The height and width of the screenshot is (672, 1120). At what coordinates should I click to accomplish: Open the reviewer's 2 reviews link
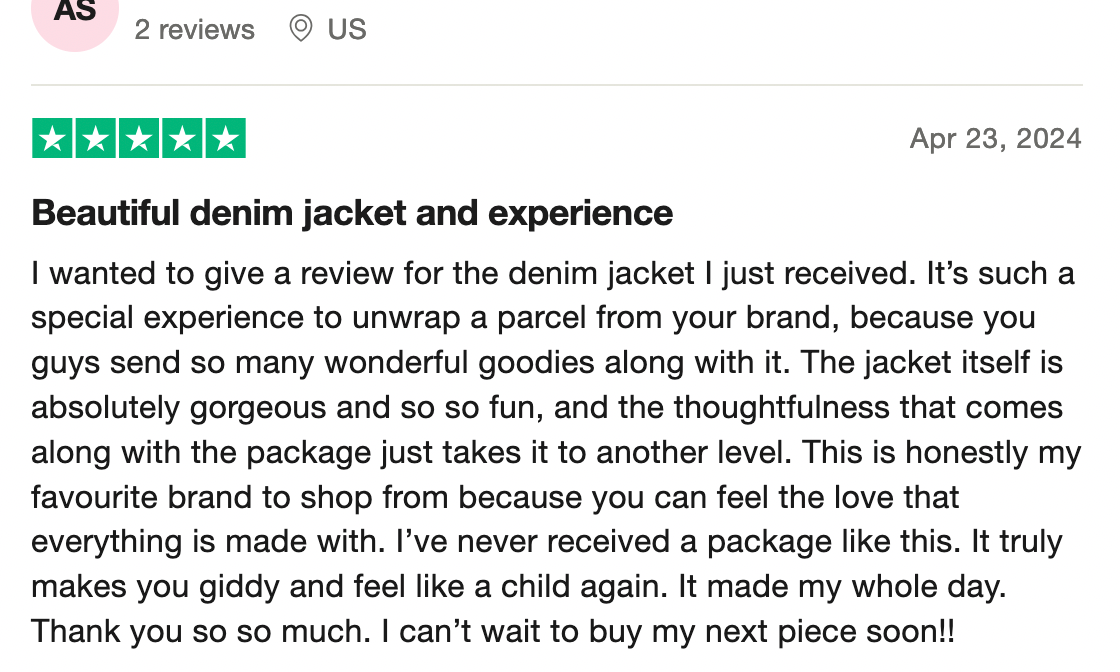194,29
